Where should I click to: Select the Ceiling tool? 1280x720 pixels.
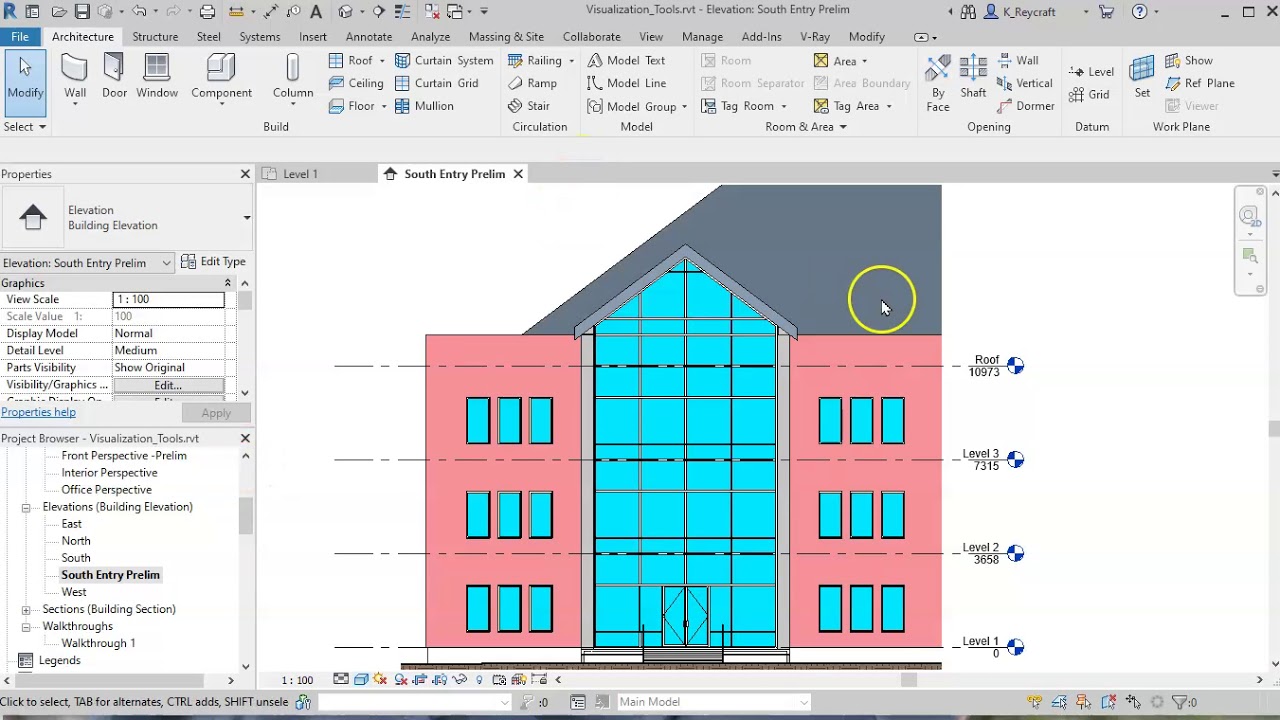coord(355,83)
